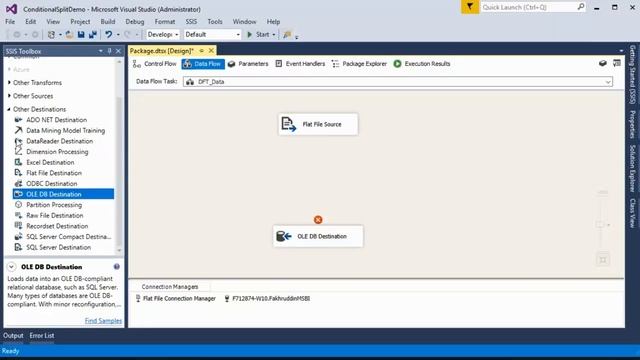Click zoom to fit icon on canvas
The image size is (640, 360).
603,260
